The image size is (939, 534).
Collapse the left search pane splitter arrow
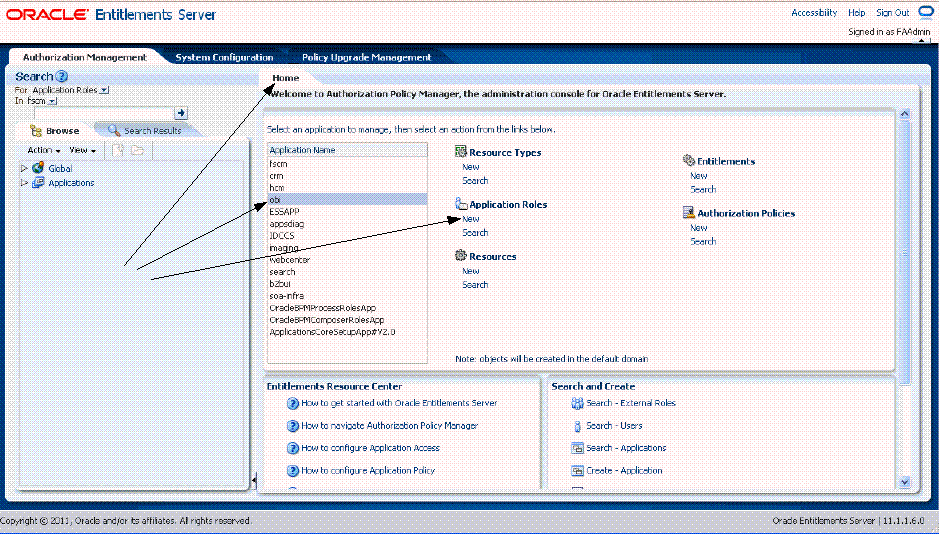(254, 480)
